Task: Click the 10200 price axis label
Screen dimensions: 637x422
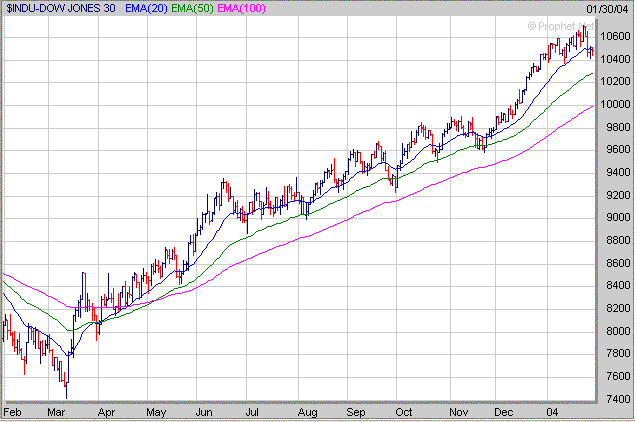Action: [x=615, y=81]
